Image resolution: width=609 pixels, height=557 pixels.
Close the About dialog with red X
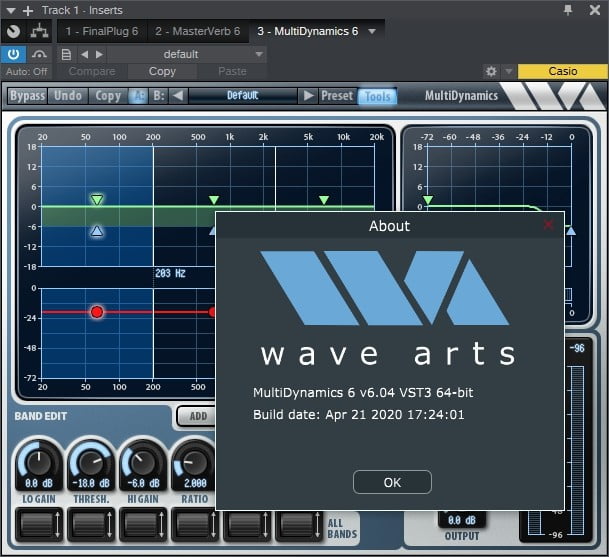click(548, 225)
